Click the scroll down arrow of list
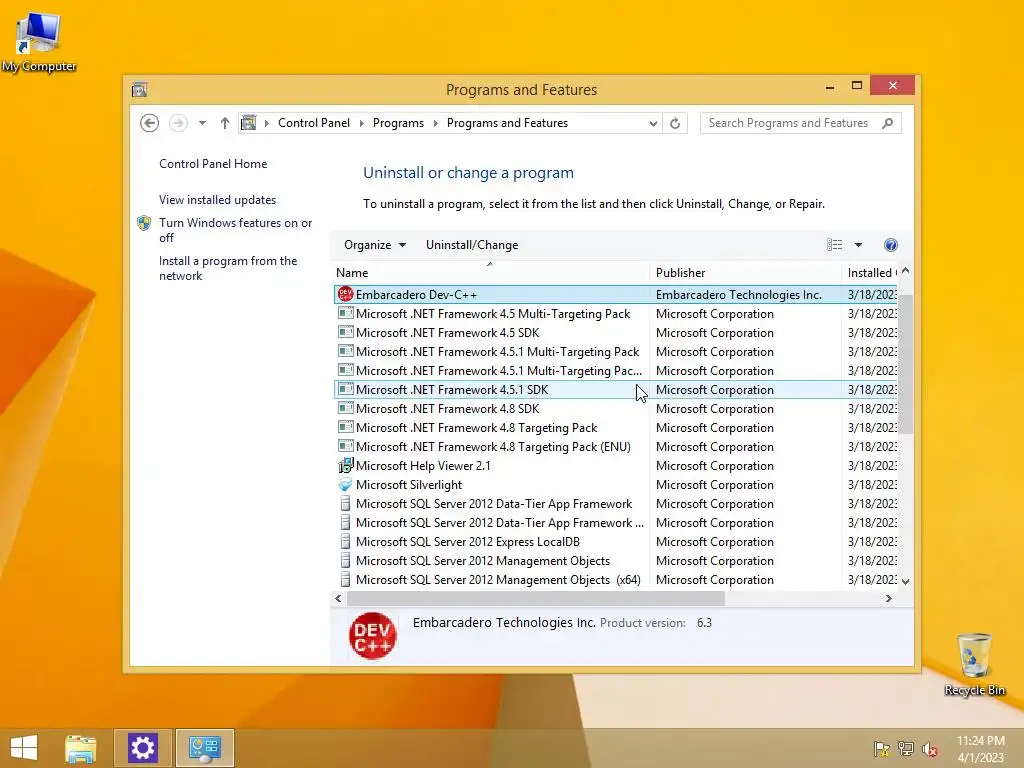The width and height of the screenshot is (1024, 768). 905,581
